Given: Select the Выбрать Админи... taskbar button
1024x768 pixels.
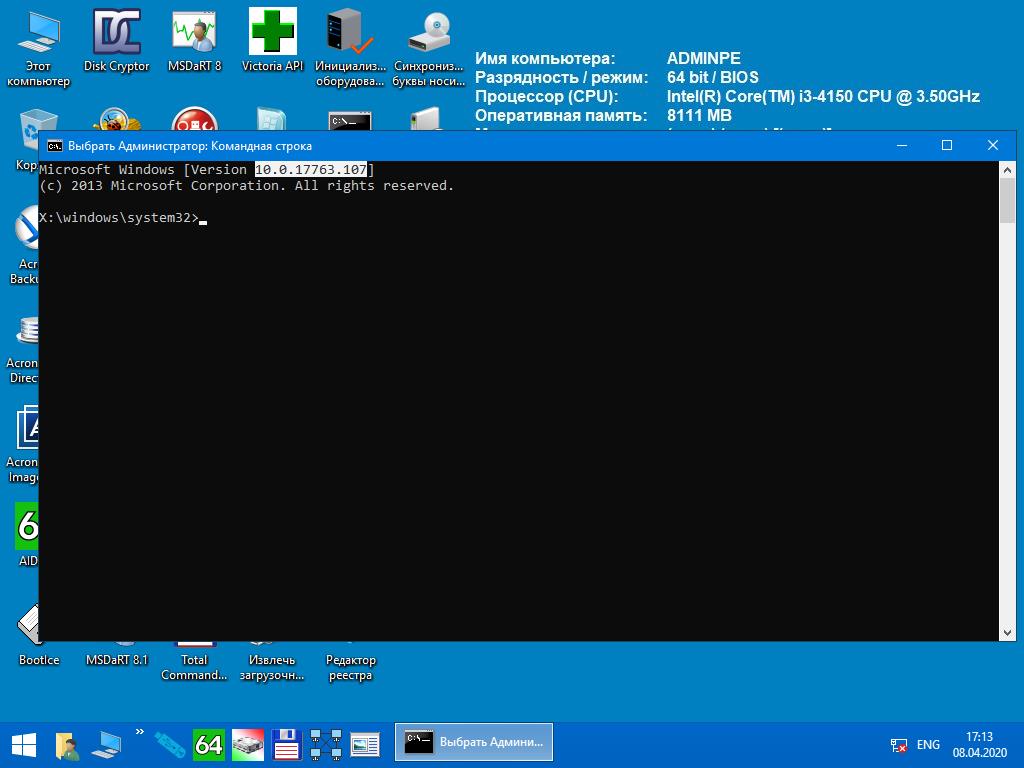Looking at the screenshot, I should pyautogui.click(x=474, y=743).
